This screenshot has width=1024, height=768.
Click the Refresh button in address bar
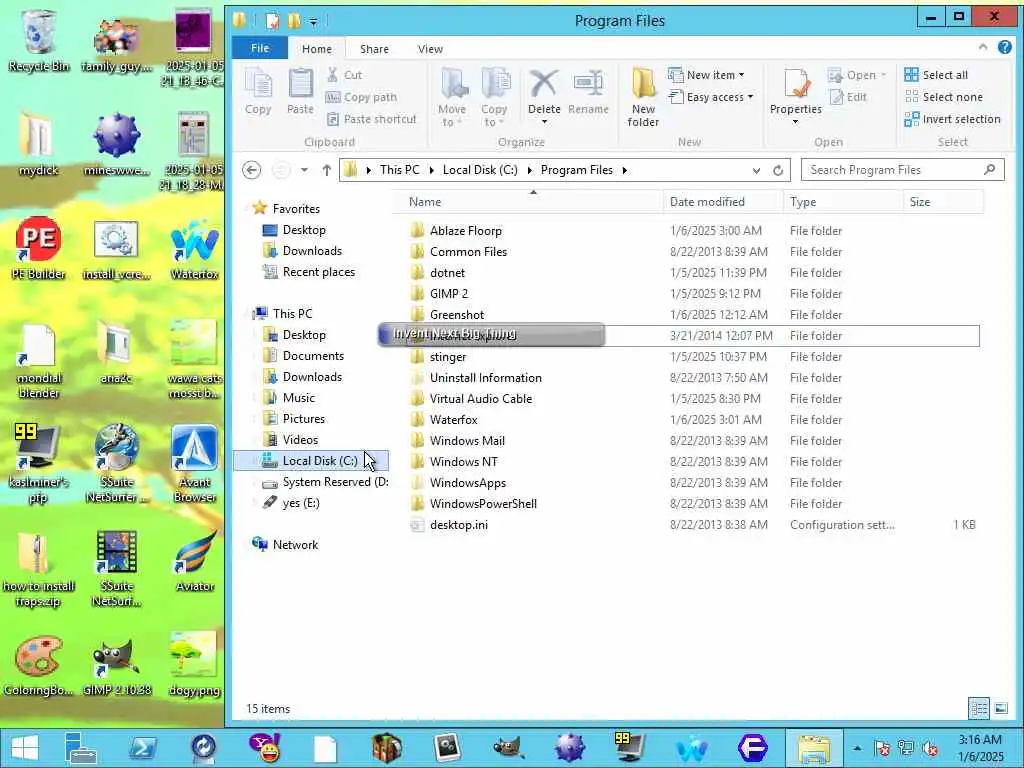(778, 170)
